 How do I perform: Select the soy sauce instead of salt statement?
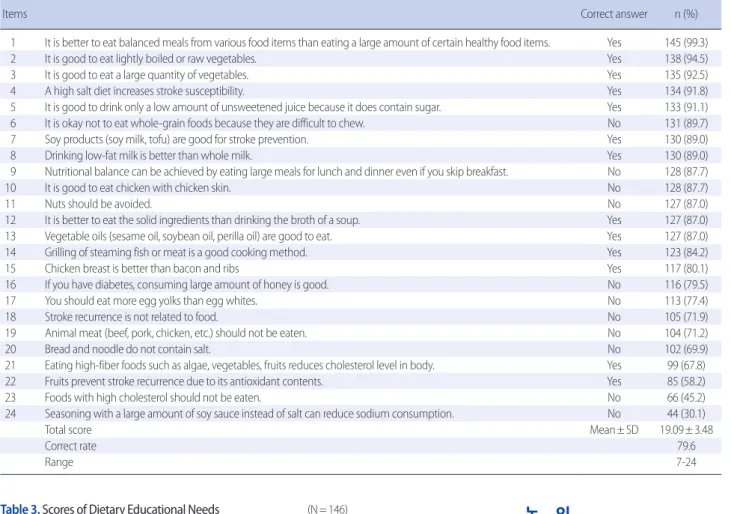pos(249,414)
